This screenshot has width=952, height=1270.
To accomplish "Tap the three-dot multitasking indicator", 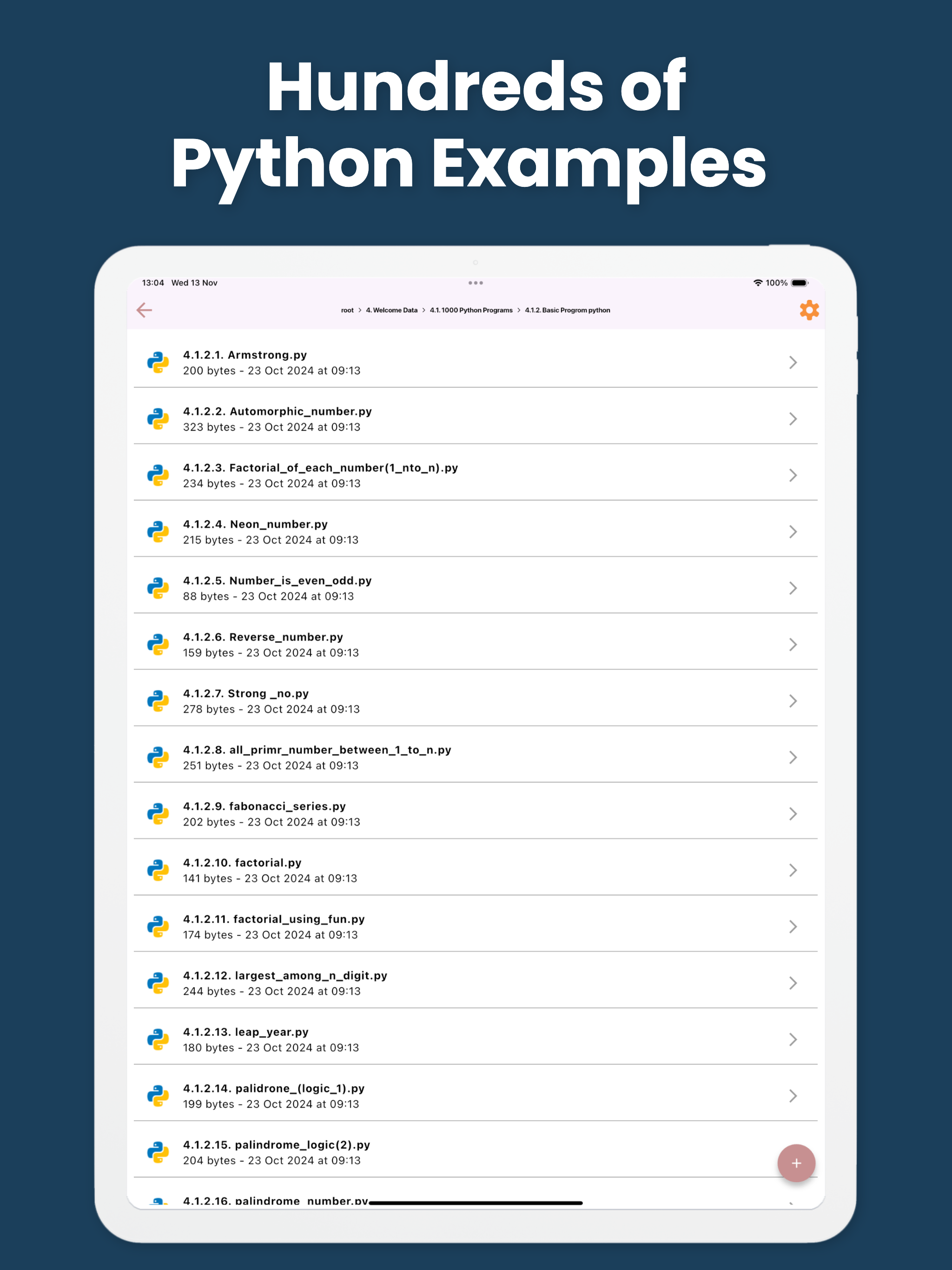I will point(476,283).
